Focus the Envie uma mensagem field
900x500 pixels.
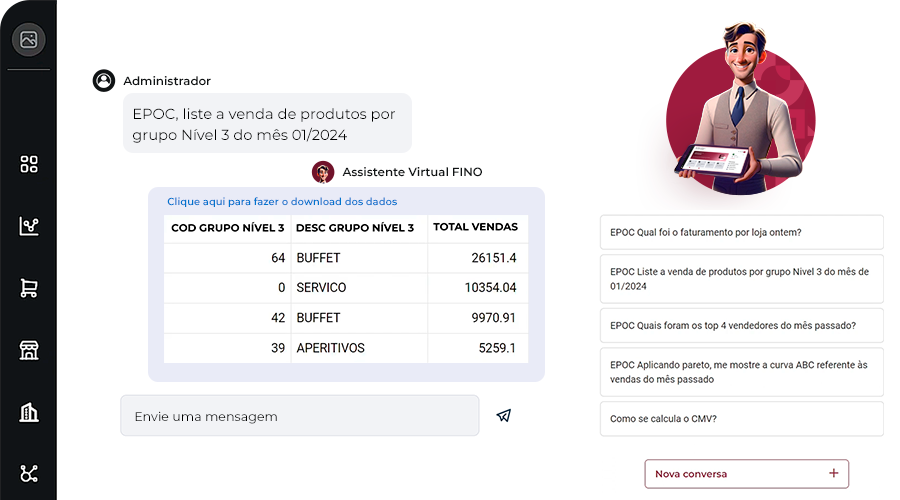click(300, 416)
